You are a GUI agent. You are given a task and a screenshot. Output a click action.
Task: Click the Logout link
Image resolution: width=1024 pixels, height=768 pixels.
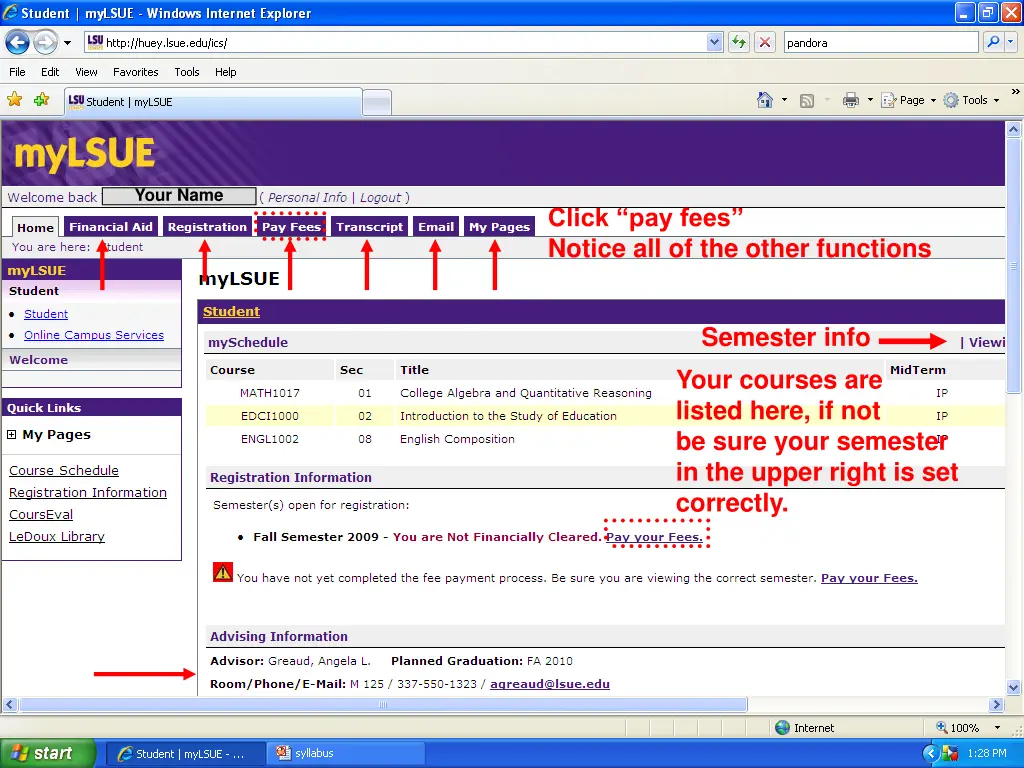point(381,197)
